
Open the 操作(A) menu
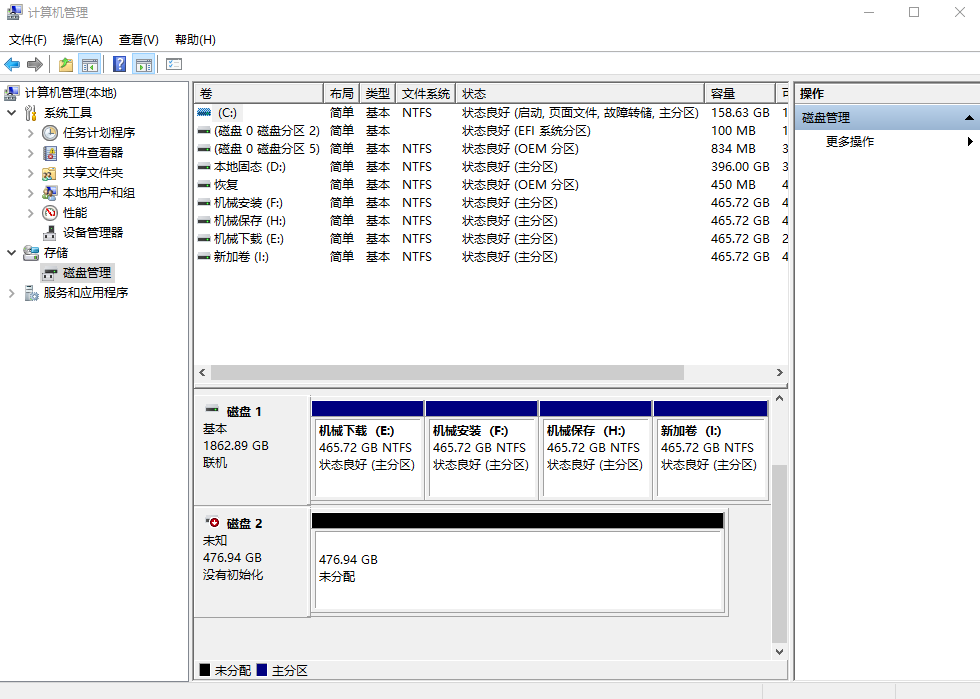[x=82, y=40]
